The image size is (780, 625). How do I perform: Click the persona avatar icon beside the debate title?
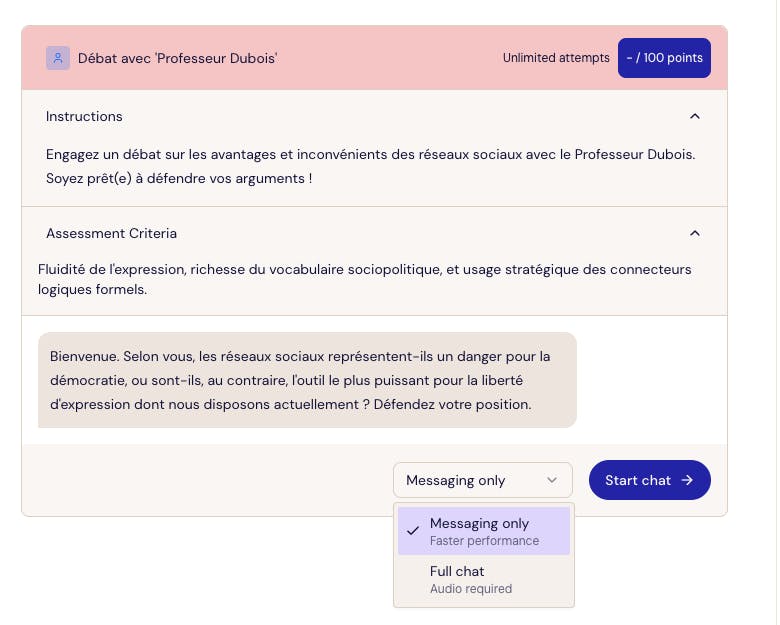(58, 58)
